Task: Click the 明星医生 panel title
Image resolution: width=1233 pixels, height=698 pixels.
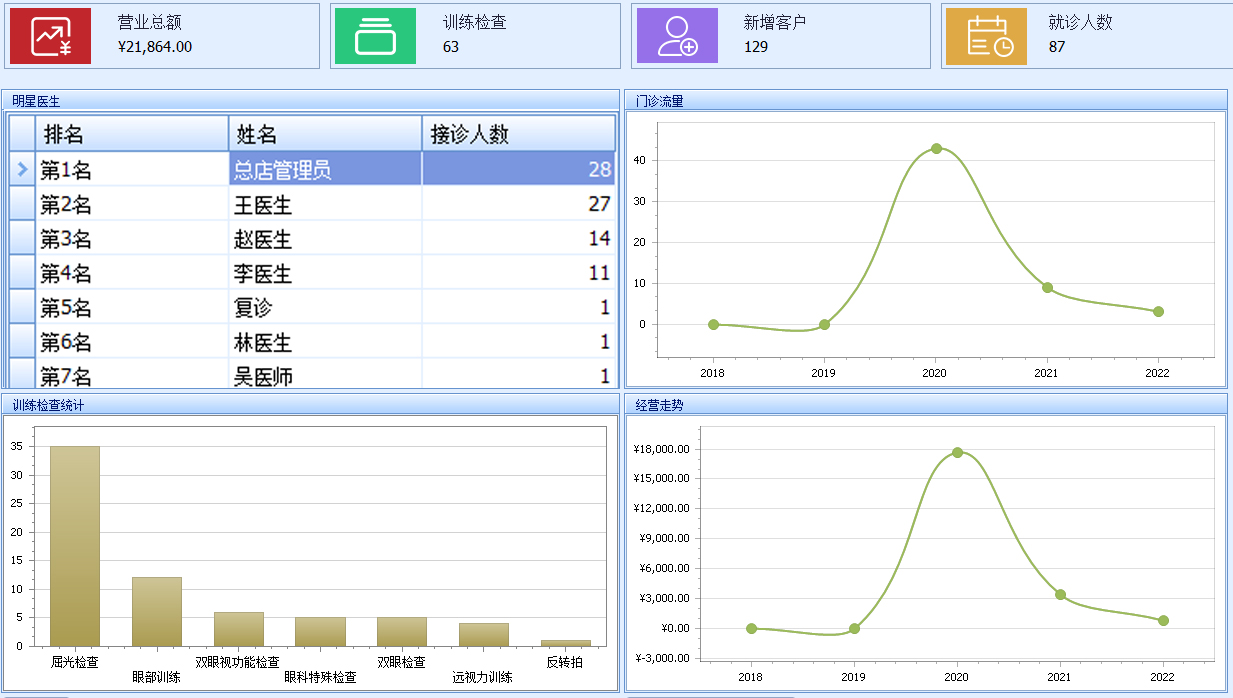Action: (x=36, y=101)
